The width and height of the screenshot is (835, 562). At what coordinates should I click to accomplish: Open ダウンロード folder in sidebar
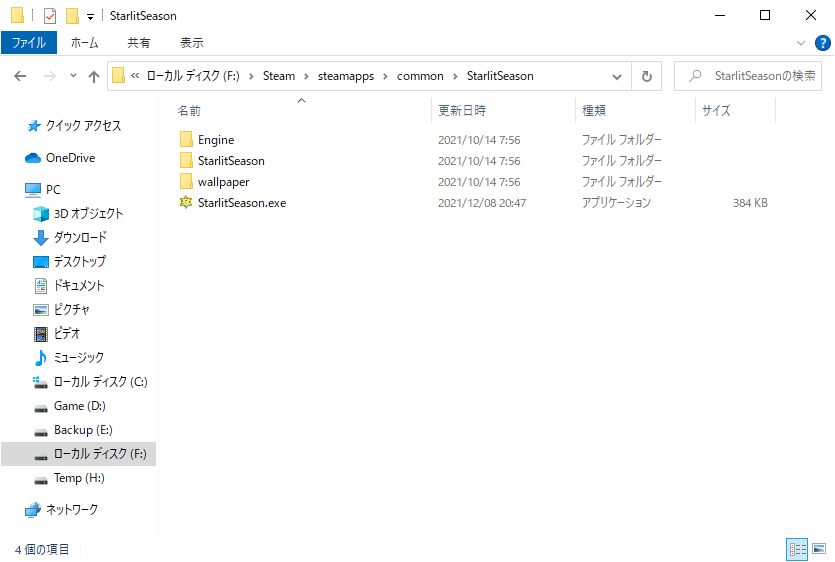70,238
